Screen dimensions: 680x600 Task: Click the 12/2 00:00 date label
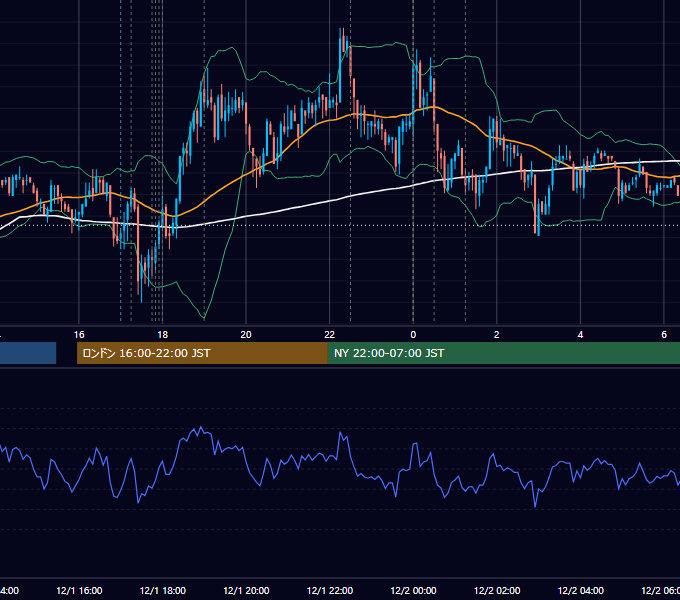click(x=413, y=591)
